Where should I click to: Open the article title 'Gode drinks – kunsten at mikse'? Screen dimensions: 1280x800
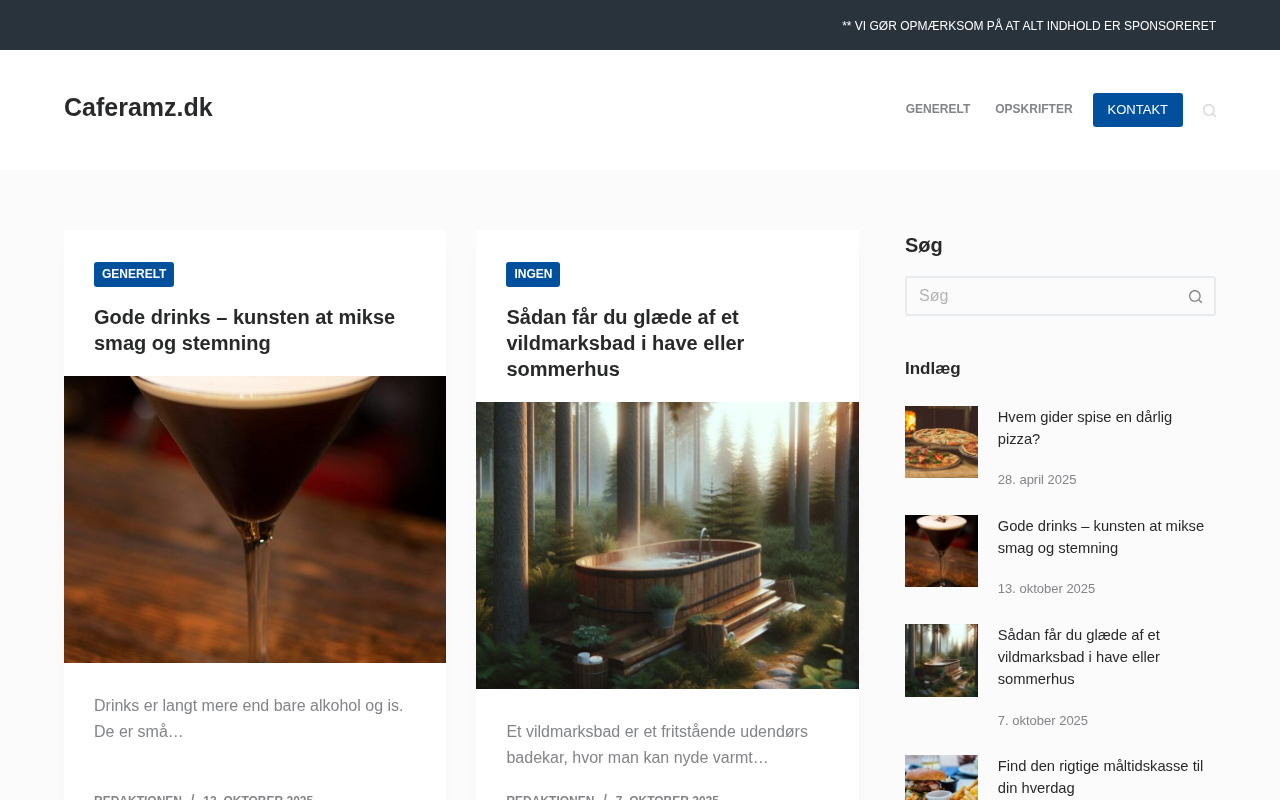(x=245, y=330)
